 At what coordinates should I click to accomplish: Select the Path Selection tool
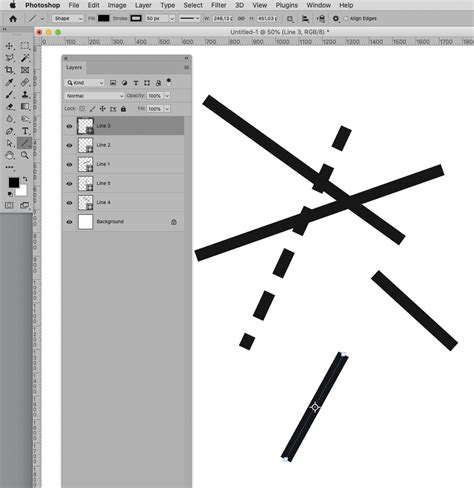pyautogui.click(x=9, y=143)
